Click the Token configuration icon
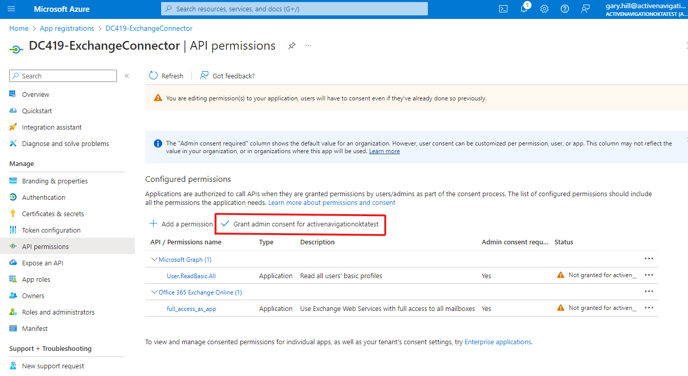 click(x=13, y=230)
